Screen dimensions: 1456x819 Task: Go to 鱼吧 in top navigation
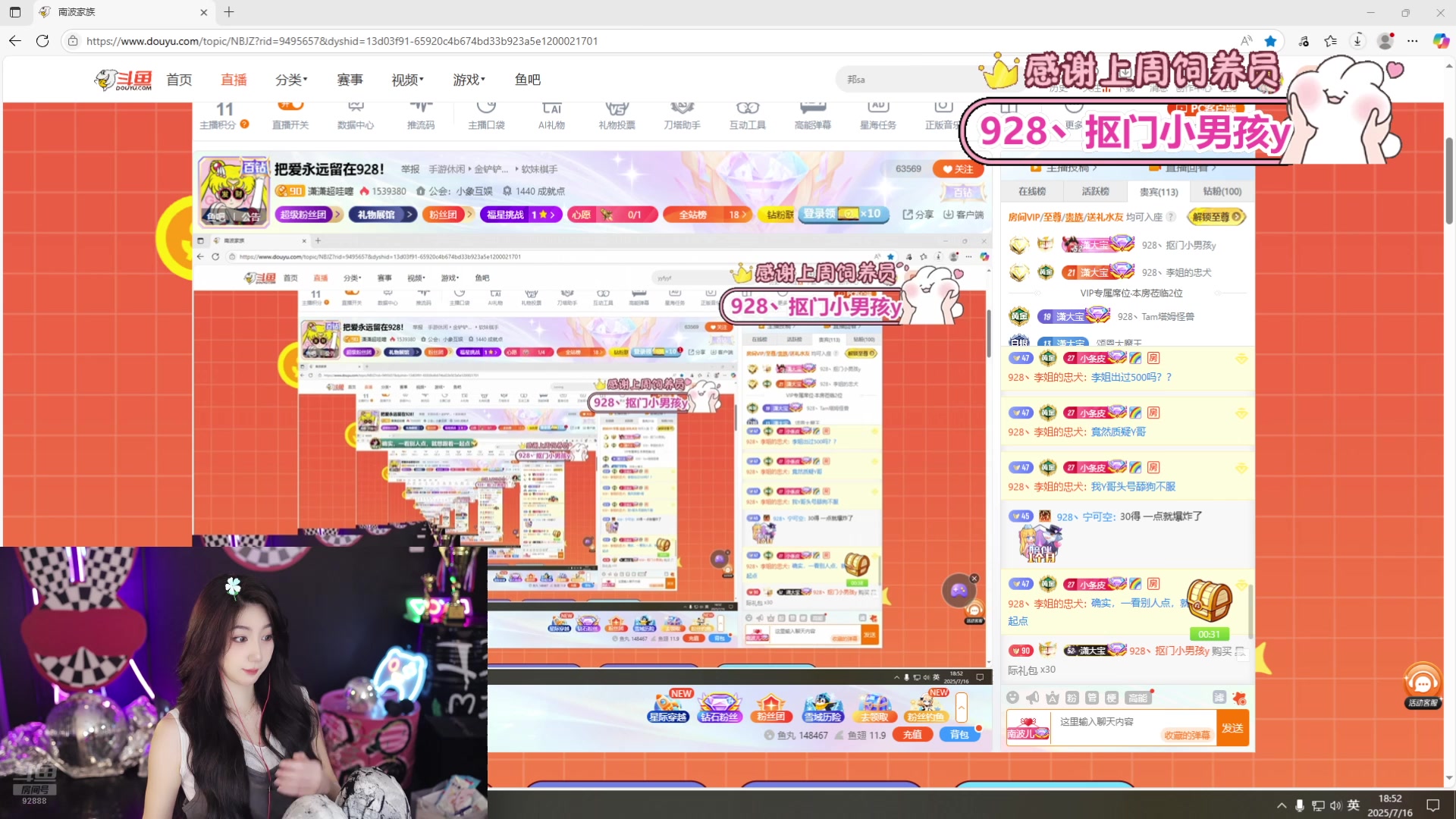coord(528,80)
